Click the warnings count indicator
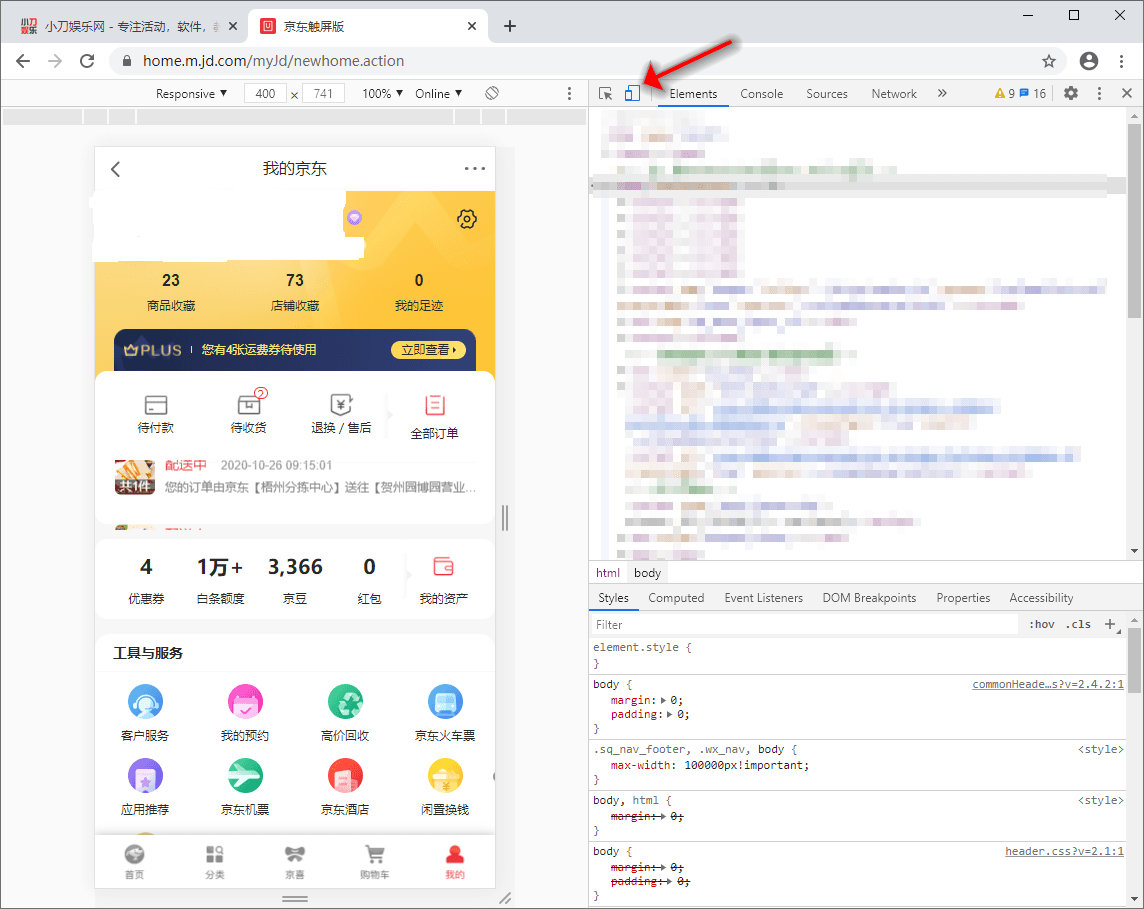Screen dimensions: 1144x909 coord(1005,93)
